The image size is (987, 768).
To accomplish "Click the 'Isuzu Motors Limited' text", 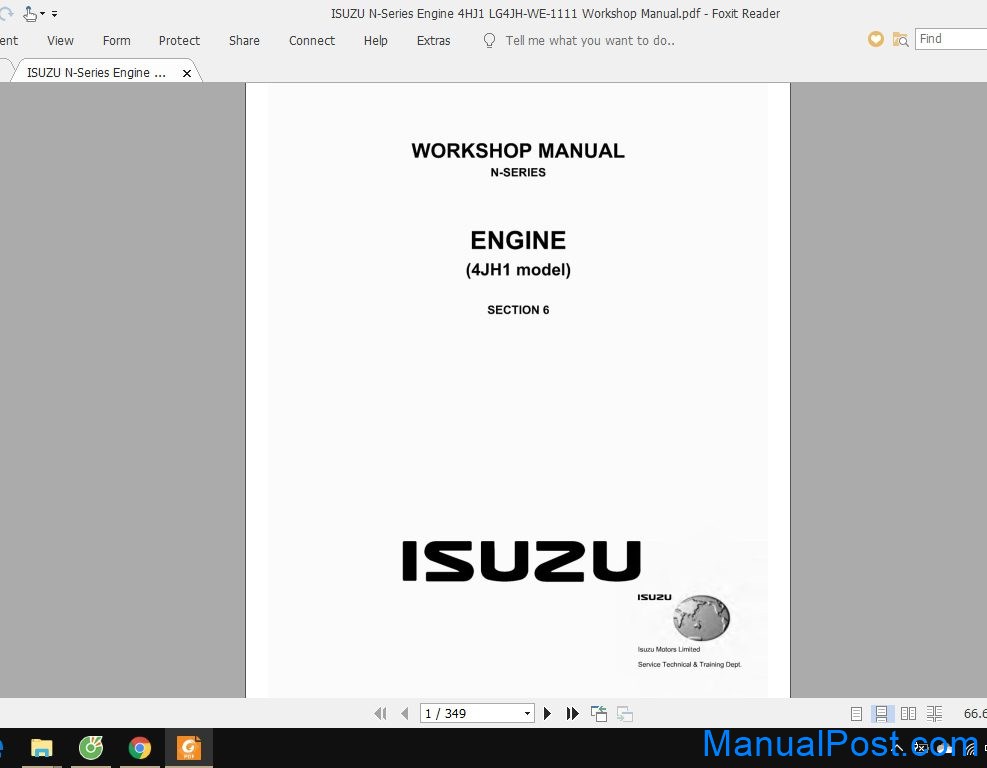I will (x=668, y=649).
